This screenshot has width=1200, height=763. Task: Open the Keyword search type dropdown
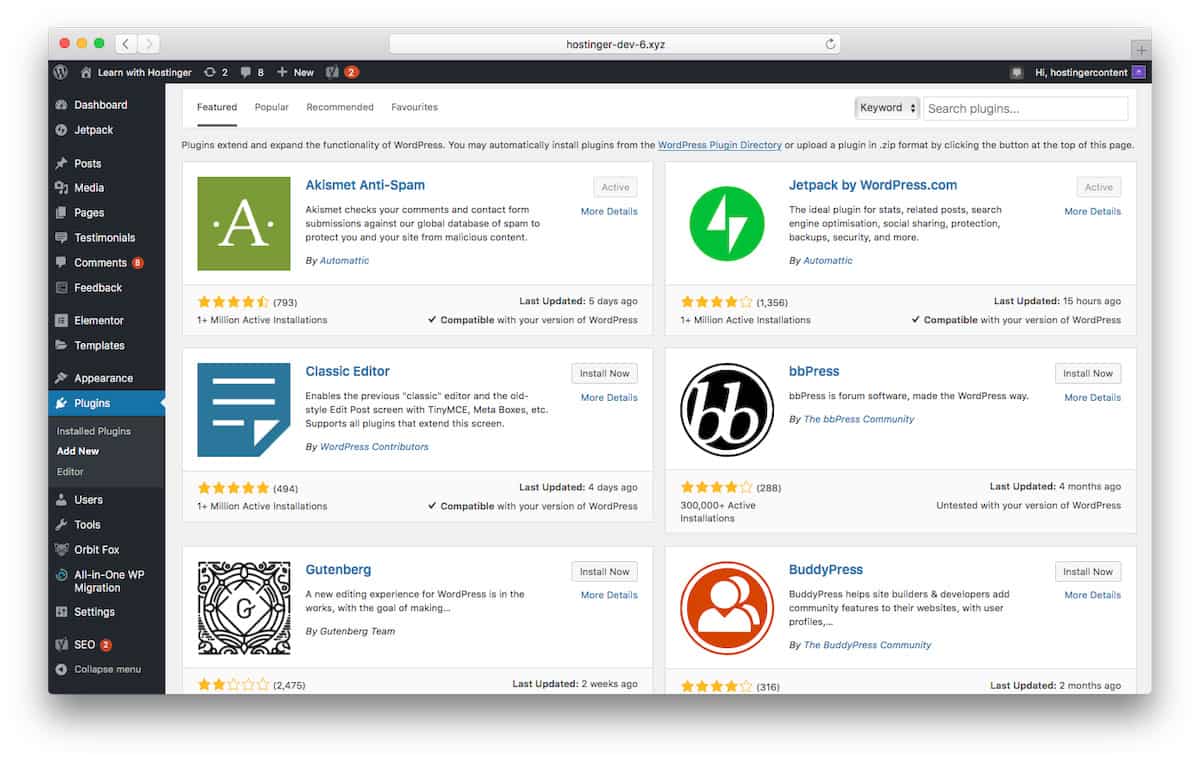[887, 108]
